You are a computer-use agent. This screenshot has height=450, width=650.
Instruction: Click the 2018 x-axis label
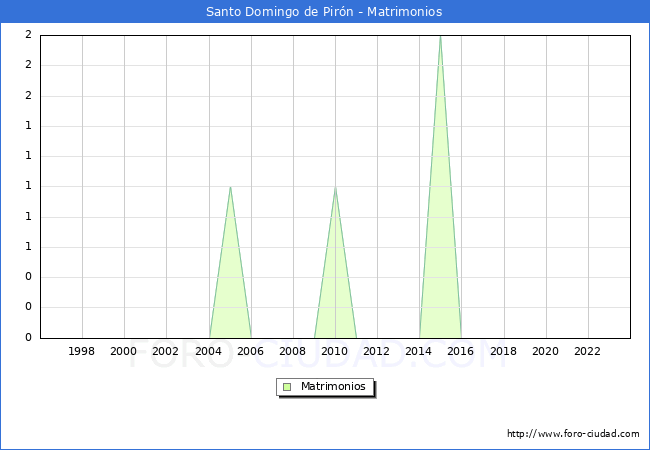(x=503, y=351)
